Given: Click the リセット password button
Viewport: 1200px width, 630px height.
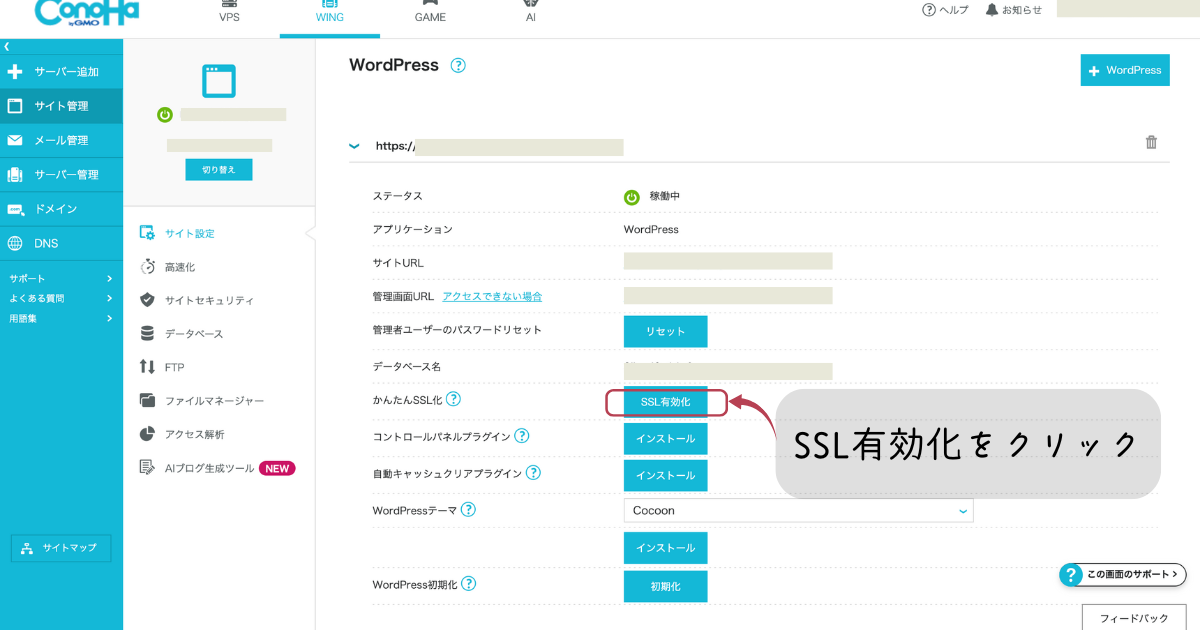Looking at the screenshot, I should (x=665, y=332).
